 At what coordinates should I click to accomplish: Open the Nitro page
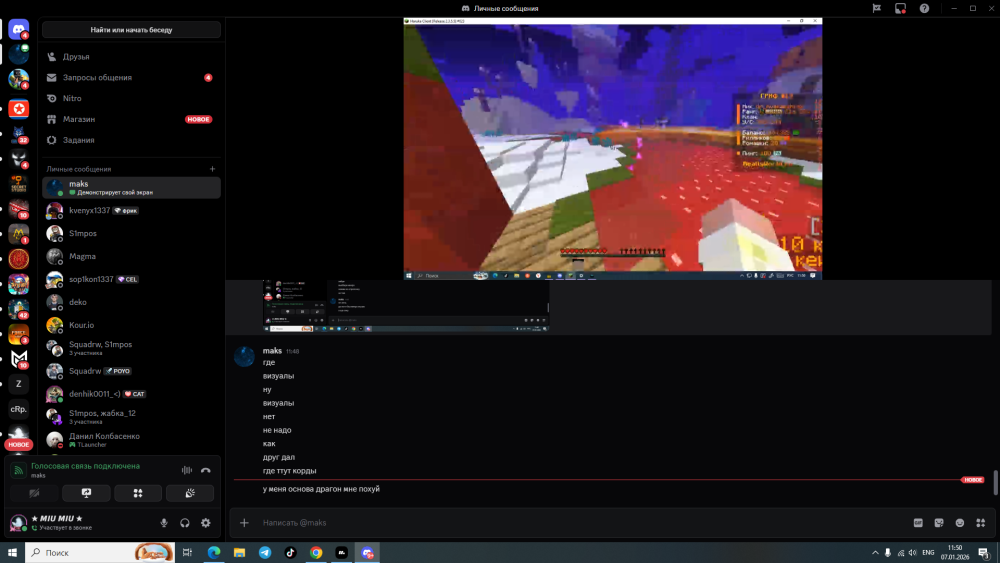click(131, 98)
